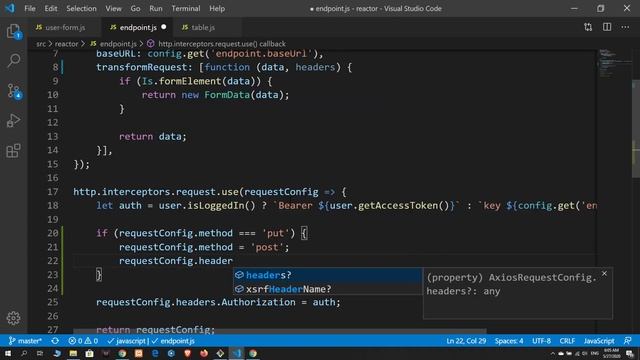Click the feedback icon in status bar
Viewport: 640px width, 360px height.
click(x=628, y=341)
